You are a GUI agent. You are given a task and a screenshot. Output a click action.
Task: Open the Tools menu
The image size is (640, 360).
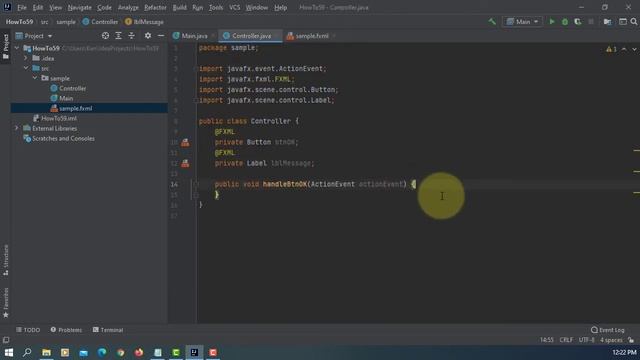pyautogui.click(x=216, y=7)
